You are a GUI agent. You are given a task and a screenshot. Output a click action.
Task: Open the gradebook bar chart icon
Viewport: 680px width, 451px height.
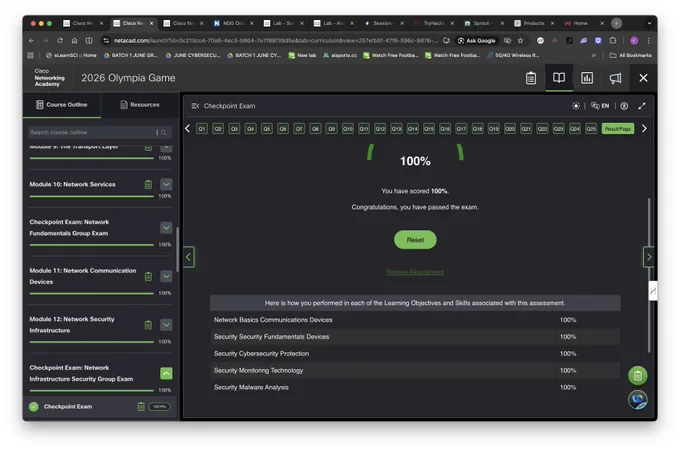(587, 78)
